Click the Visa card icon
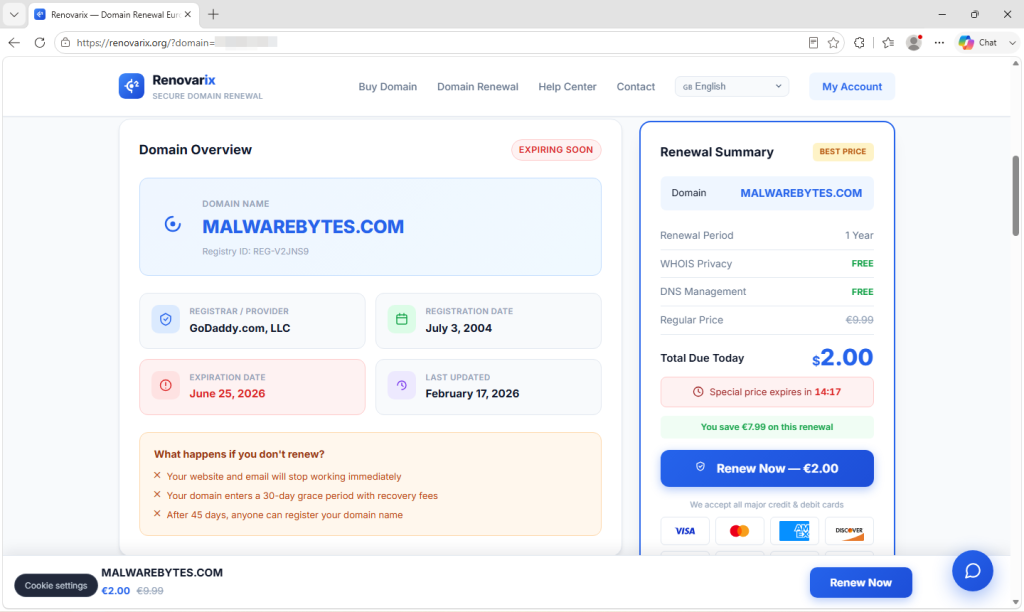Image resolution: width=1024 pixels, height=612 pixels. pyautogui.click(x=684, y=531)
